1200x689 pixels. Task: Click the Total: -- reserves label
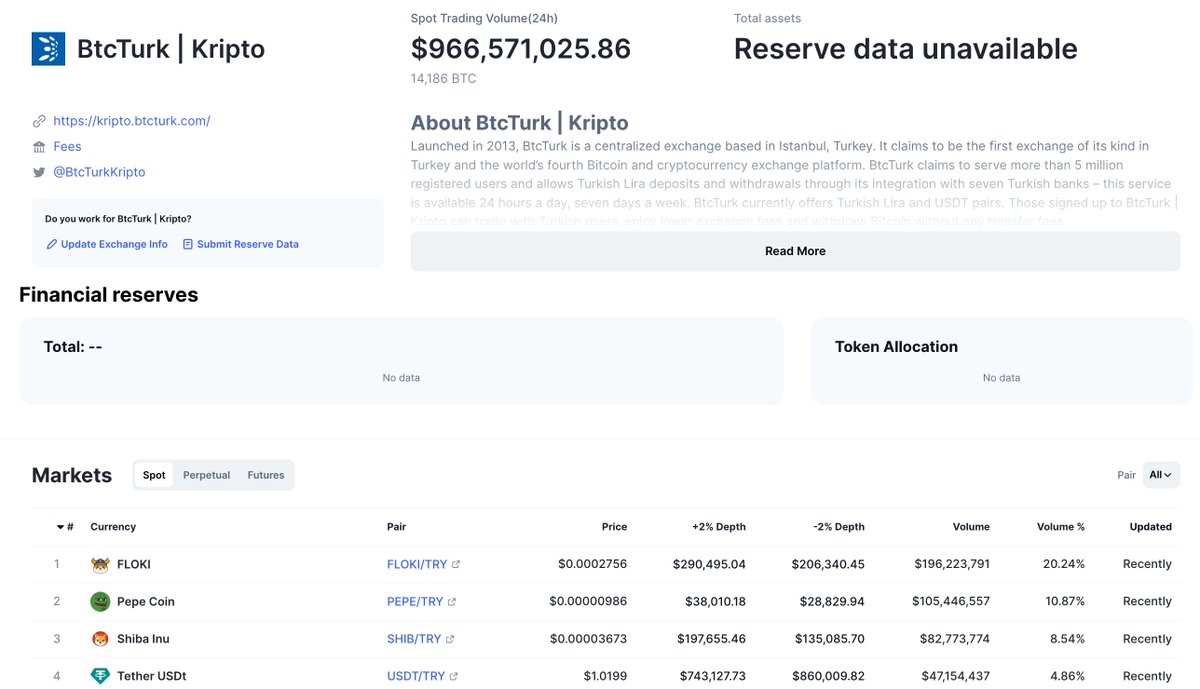click(73, 347)
